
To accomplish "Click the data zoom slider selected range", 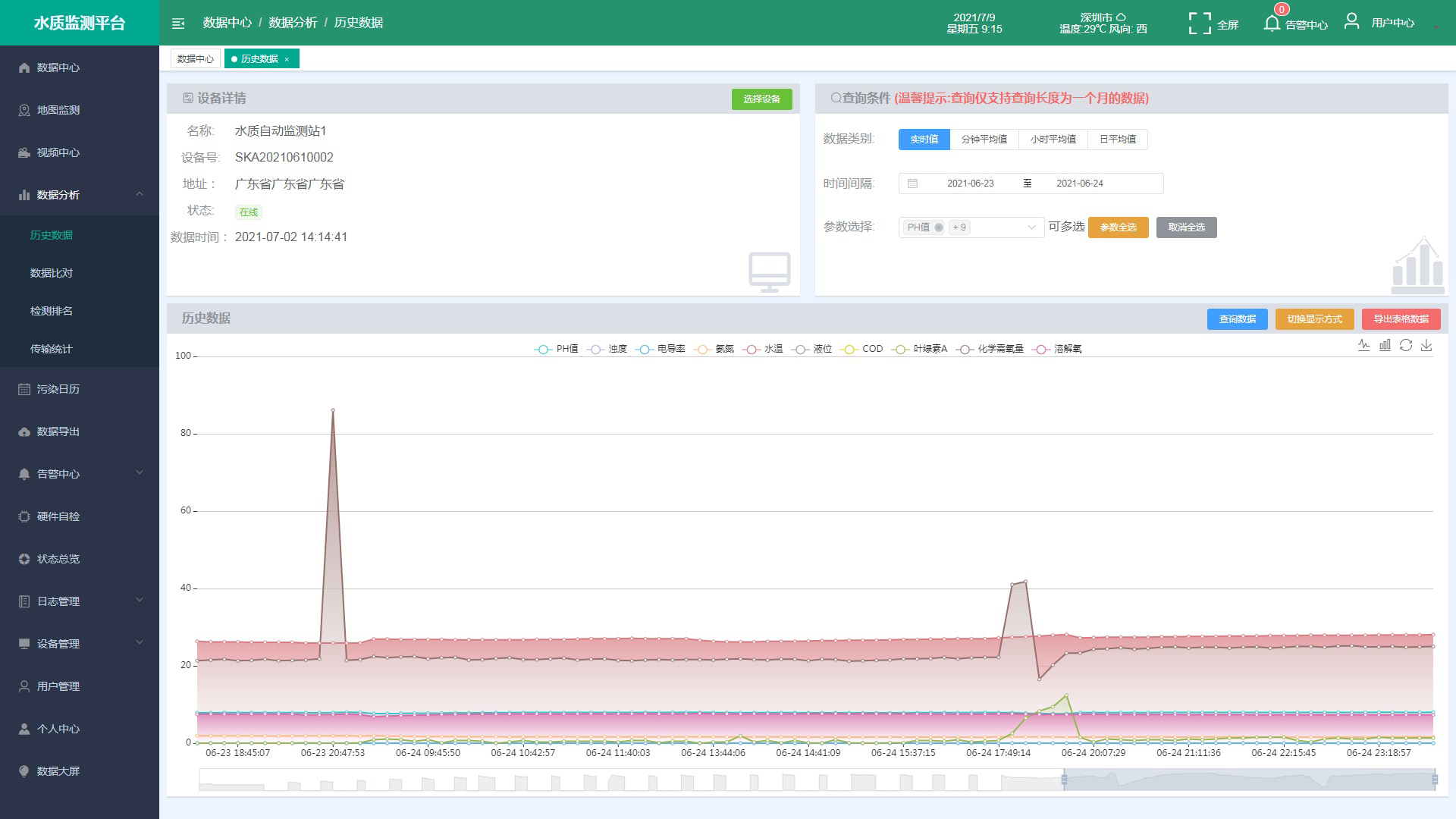I will [x=1250, y=780].
